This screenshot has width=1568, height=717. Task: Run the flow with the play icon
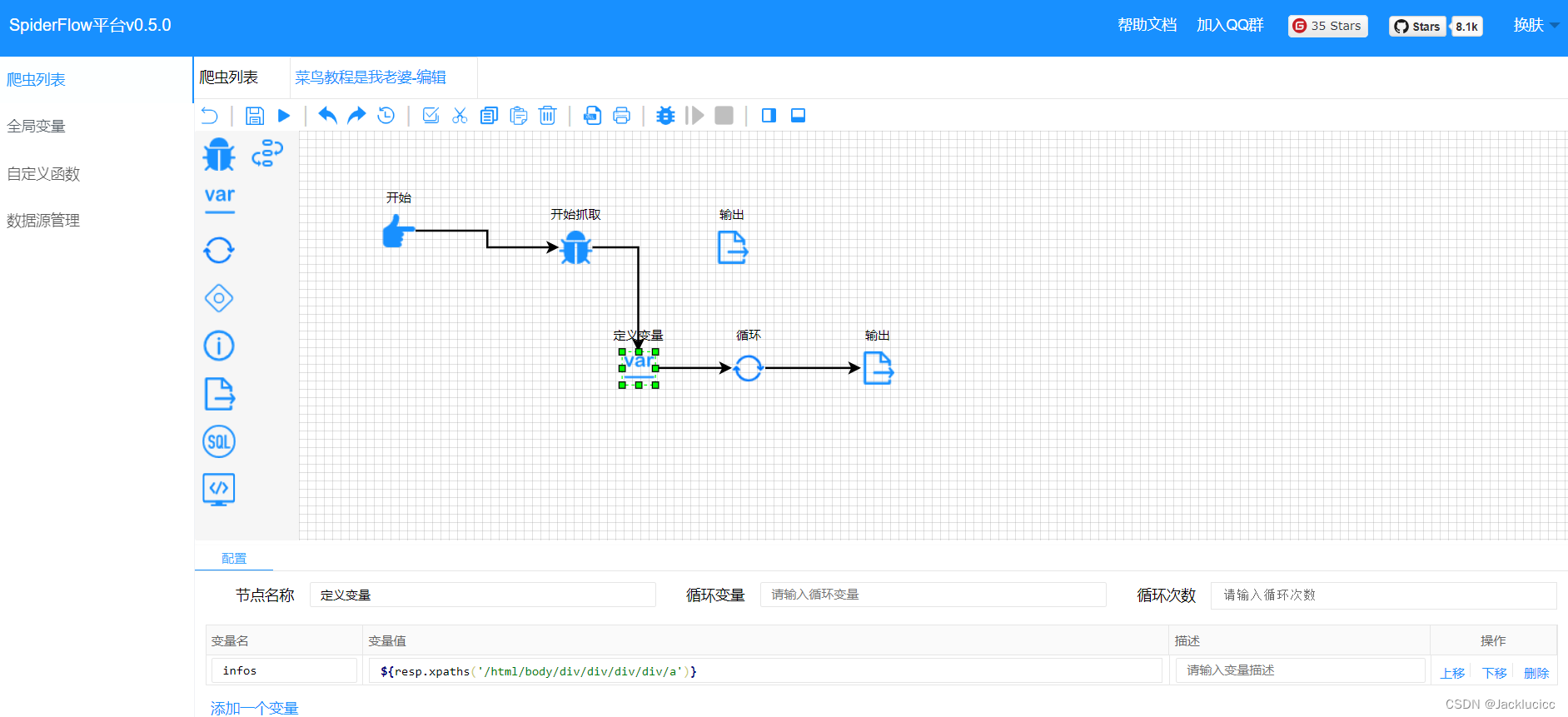pyautogui.click(x=284, y=116)
